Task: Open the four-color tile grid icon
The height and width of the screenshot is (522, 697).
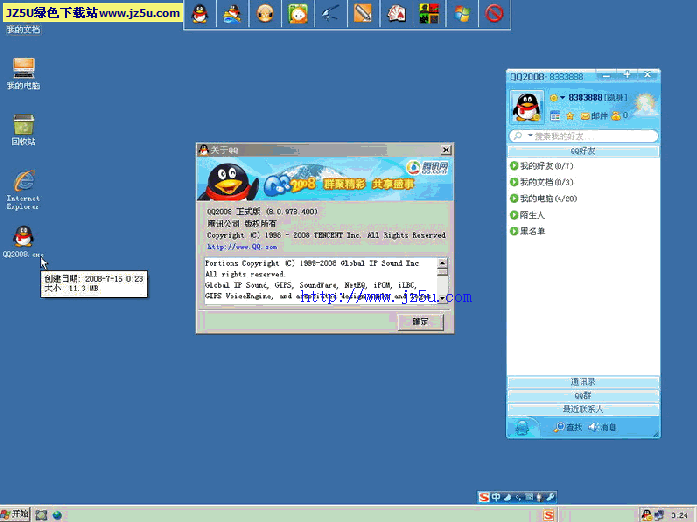Action: tap(429, 13)
